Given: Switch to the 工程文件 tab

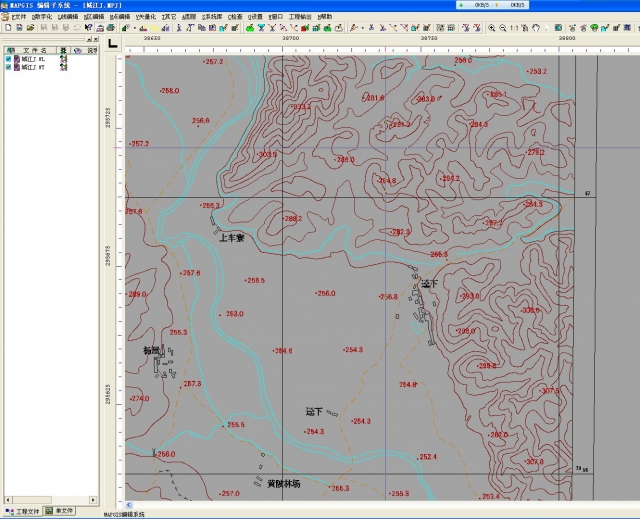Looking at the screenshot, I should pyautogui.click(x=25, y=511).
